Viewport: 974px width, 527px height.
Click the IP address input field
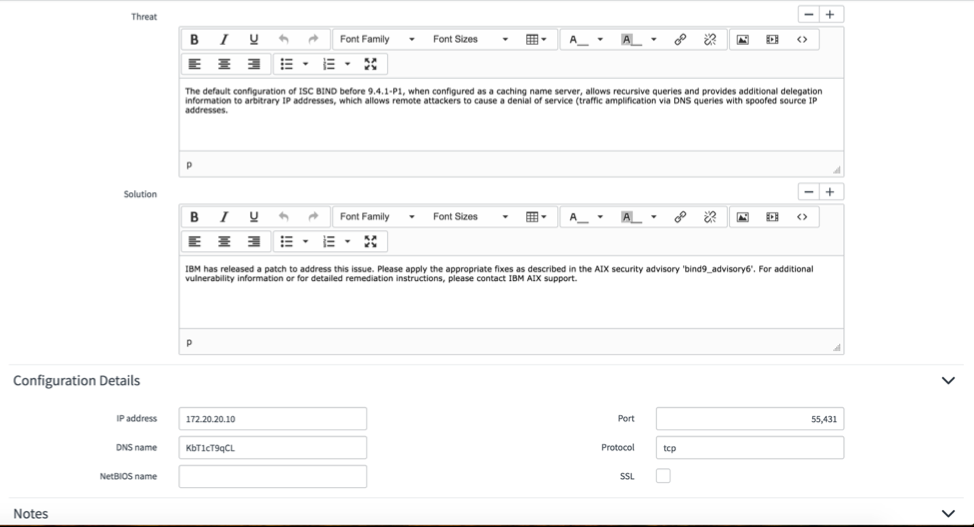coord(272,419)
